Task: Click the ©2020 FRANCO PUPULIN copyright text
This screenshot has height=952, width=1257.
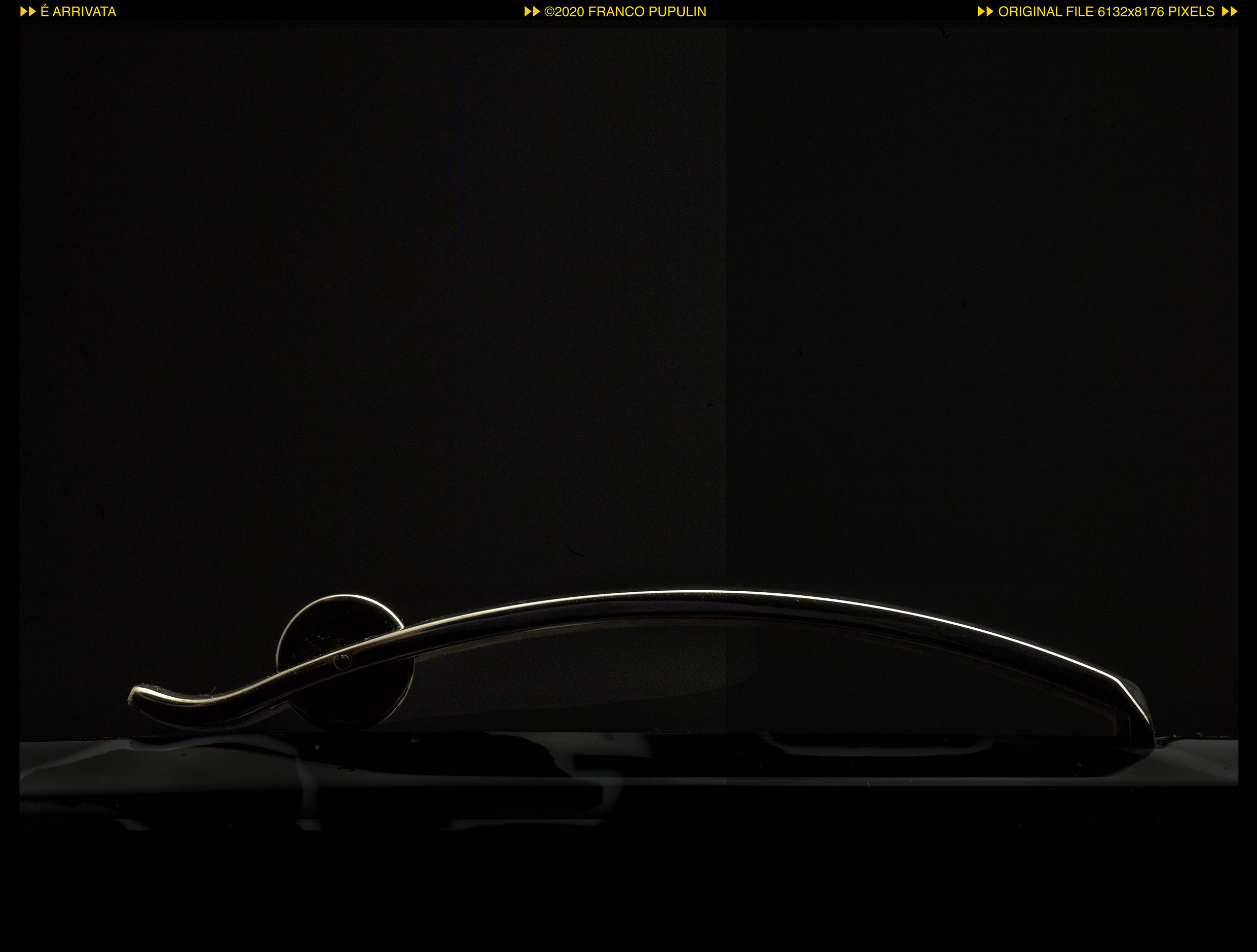Action: pos(625,11)
